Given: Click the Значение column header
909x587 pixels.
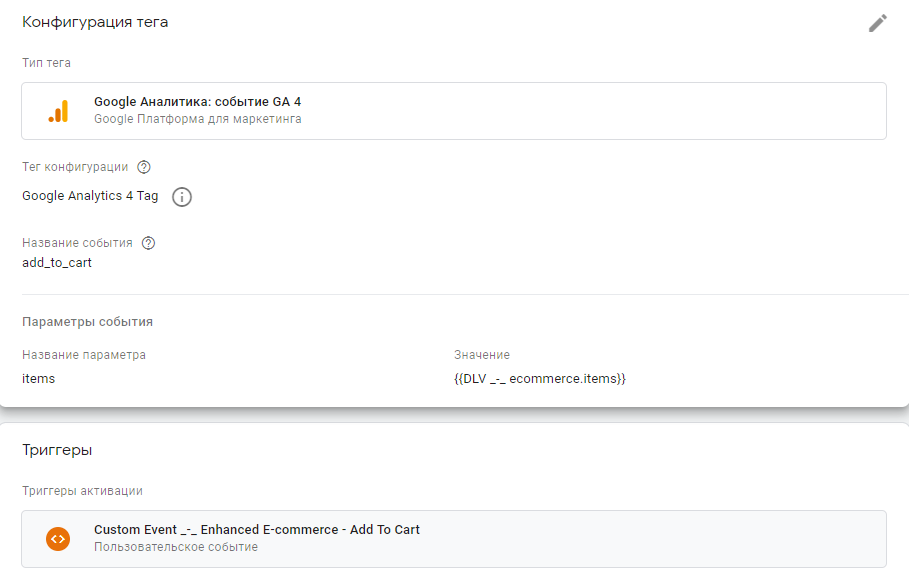Looking at the screenshot, I should click(482, 355).
